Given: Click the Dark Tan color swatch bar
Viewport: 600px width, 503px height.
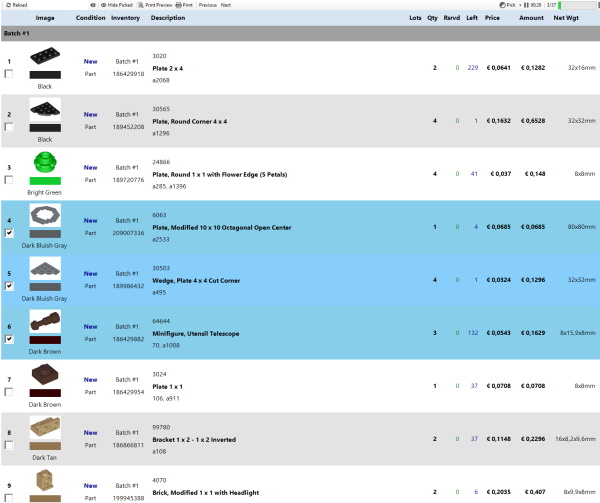Looking at the screenshot, I should (x=44, y=446).
